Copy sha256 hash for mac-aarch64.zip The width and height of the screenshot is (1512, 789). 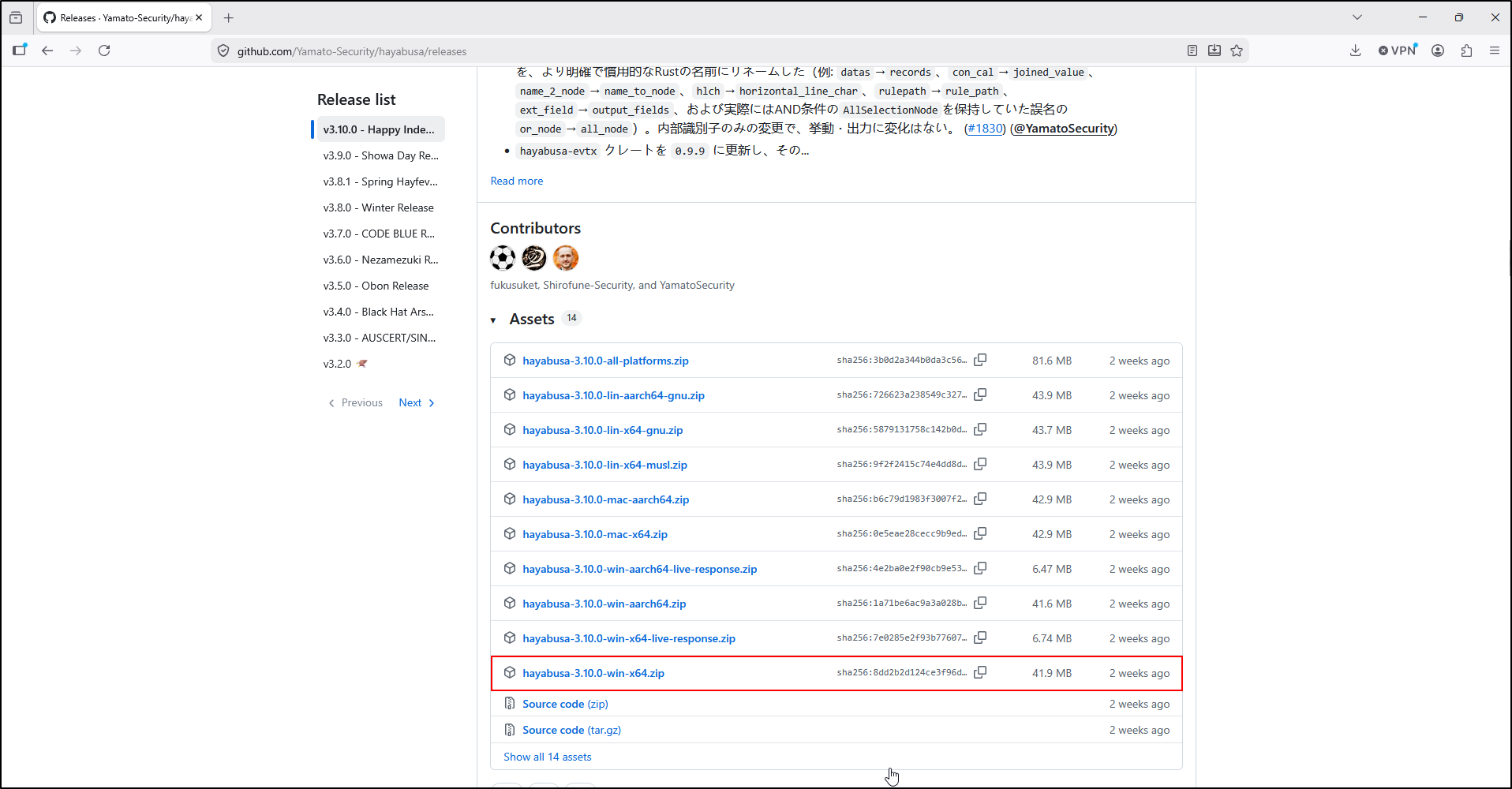[x=980, y=499]
